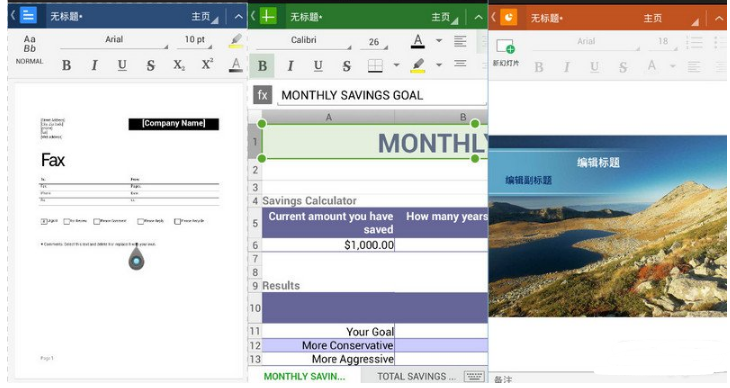Toggle italic in the document toolbar
The height and width of the screenshot is (388, 730).
pyautogui.click(x=95, y=65)
